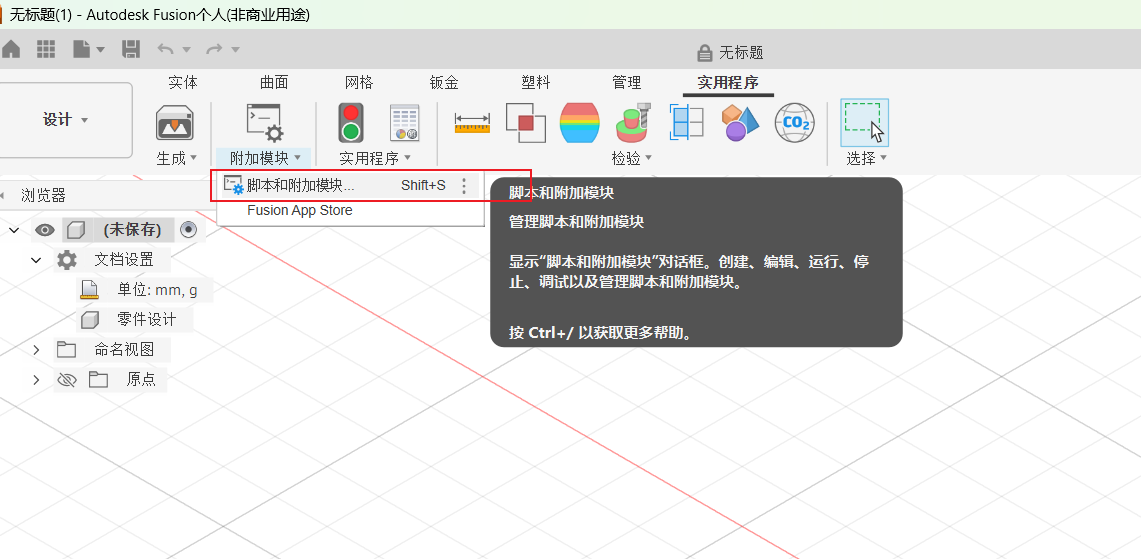Select the Measure ruler tool

472,123
